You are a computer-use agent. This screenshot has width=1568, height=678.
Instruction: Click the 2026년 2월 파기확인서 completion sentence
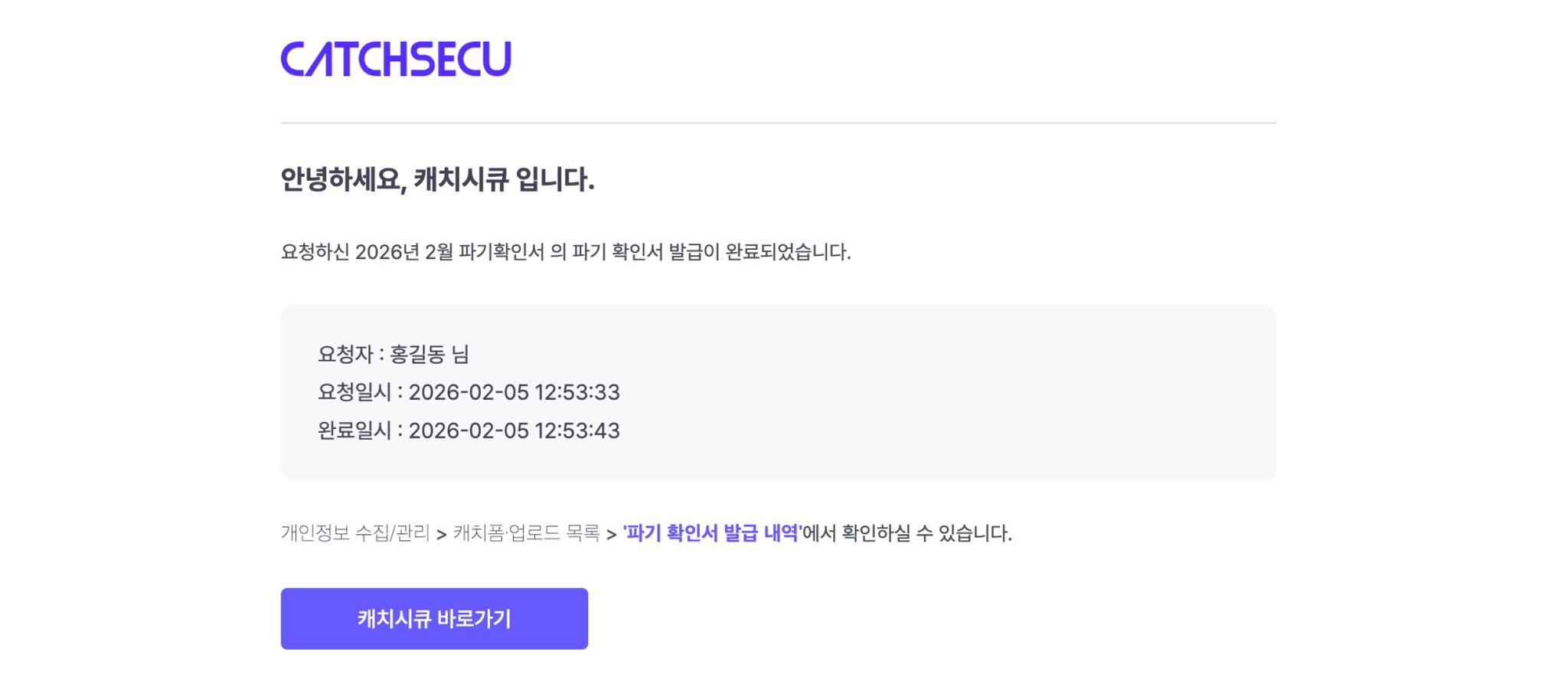tap(565, 252)
